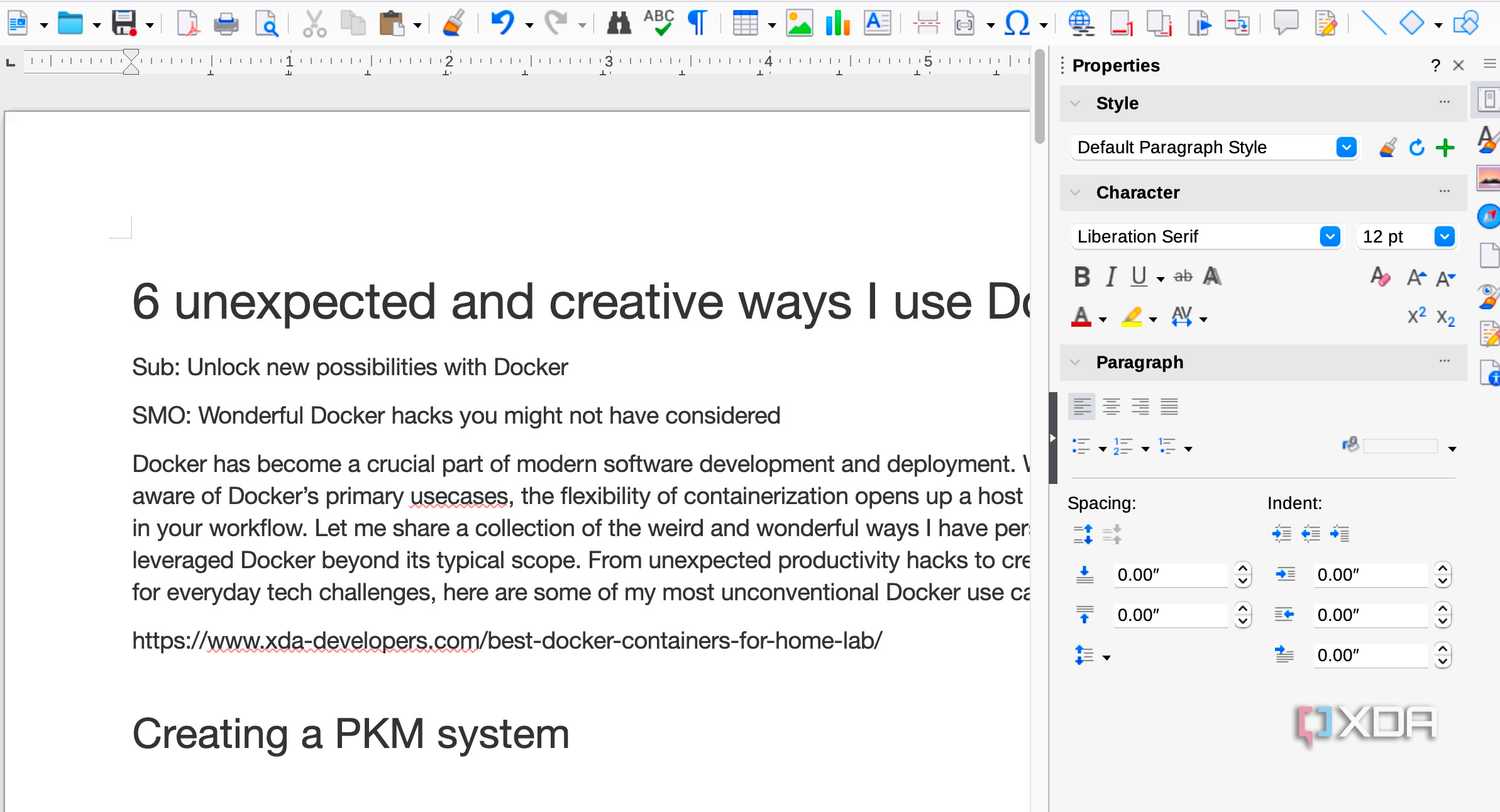The image size is (1500, 812).
Task: Select the Insert Line drawing tool
Action: point(1374,22)
